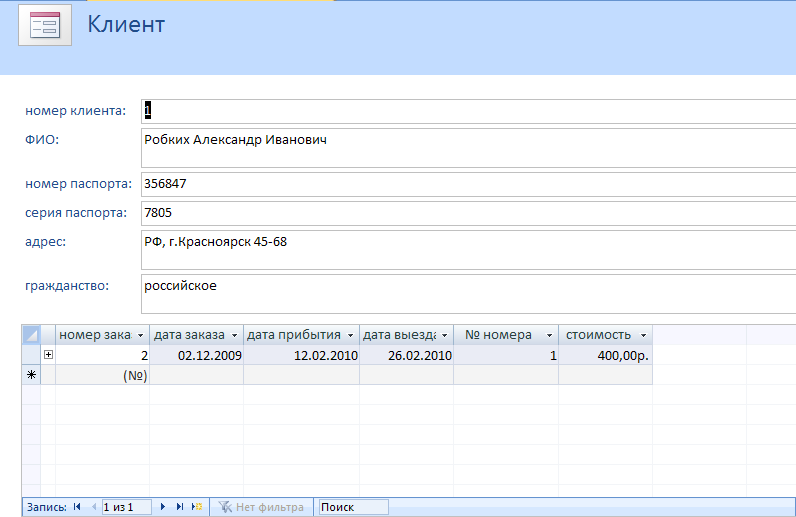Select cell with date 12.02.2010
796x517 pixels.
coord(302,355)
